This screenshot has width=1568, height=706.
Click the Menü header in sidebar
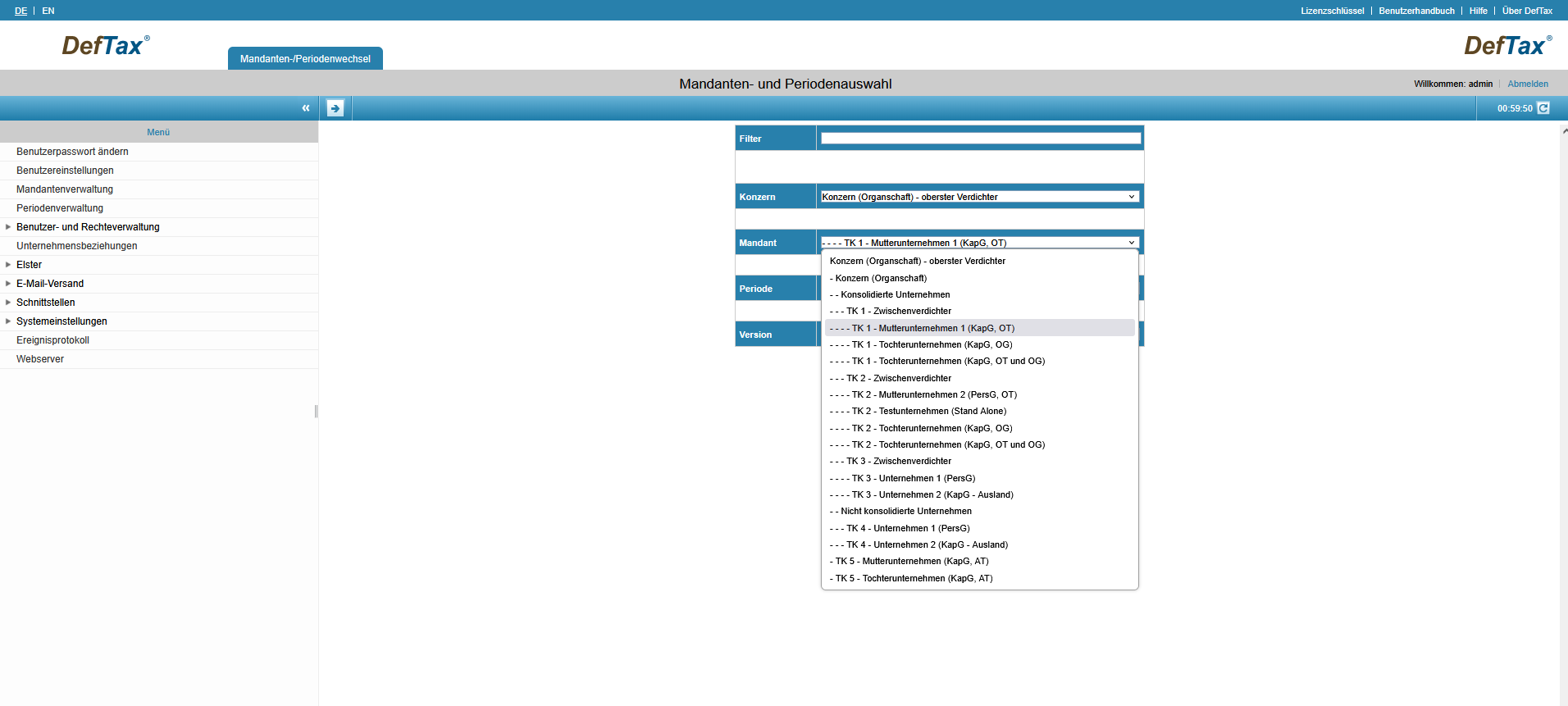coord(158,132)
